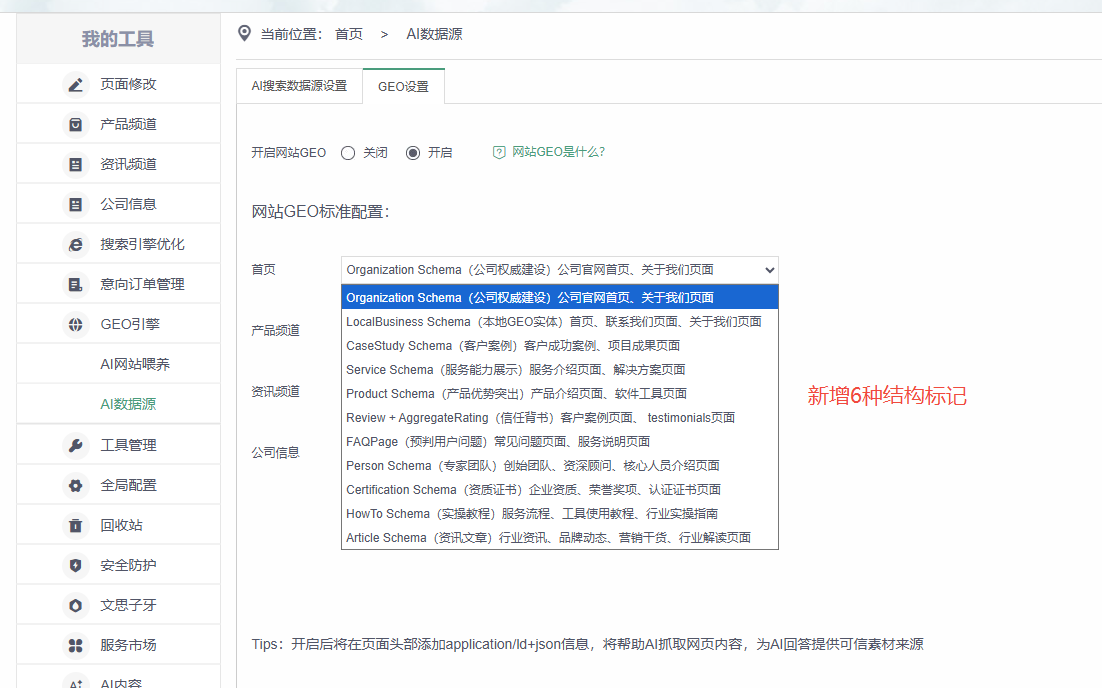Open the 网站GEO是什么? help link
This screenshot has height=688, width=1102.
coord(558,152)
